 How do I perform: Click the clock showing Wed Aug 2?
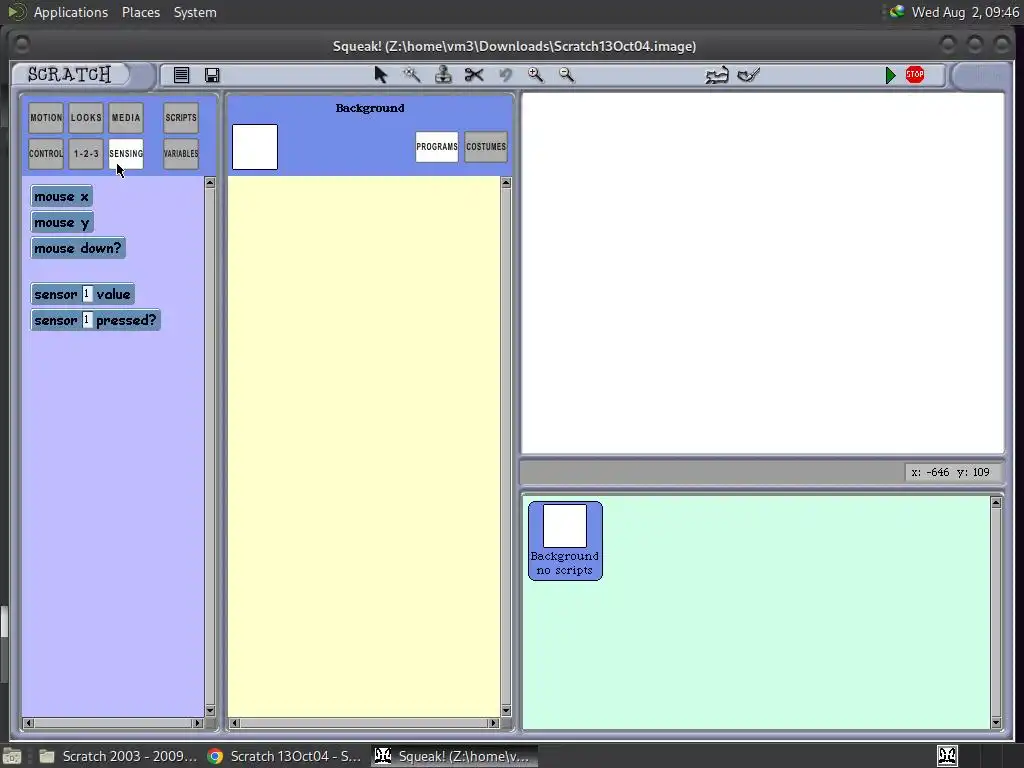tap(965, 12)
